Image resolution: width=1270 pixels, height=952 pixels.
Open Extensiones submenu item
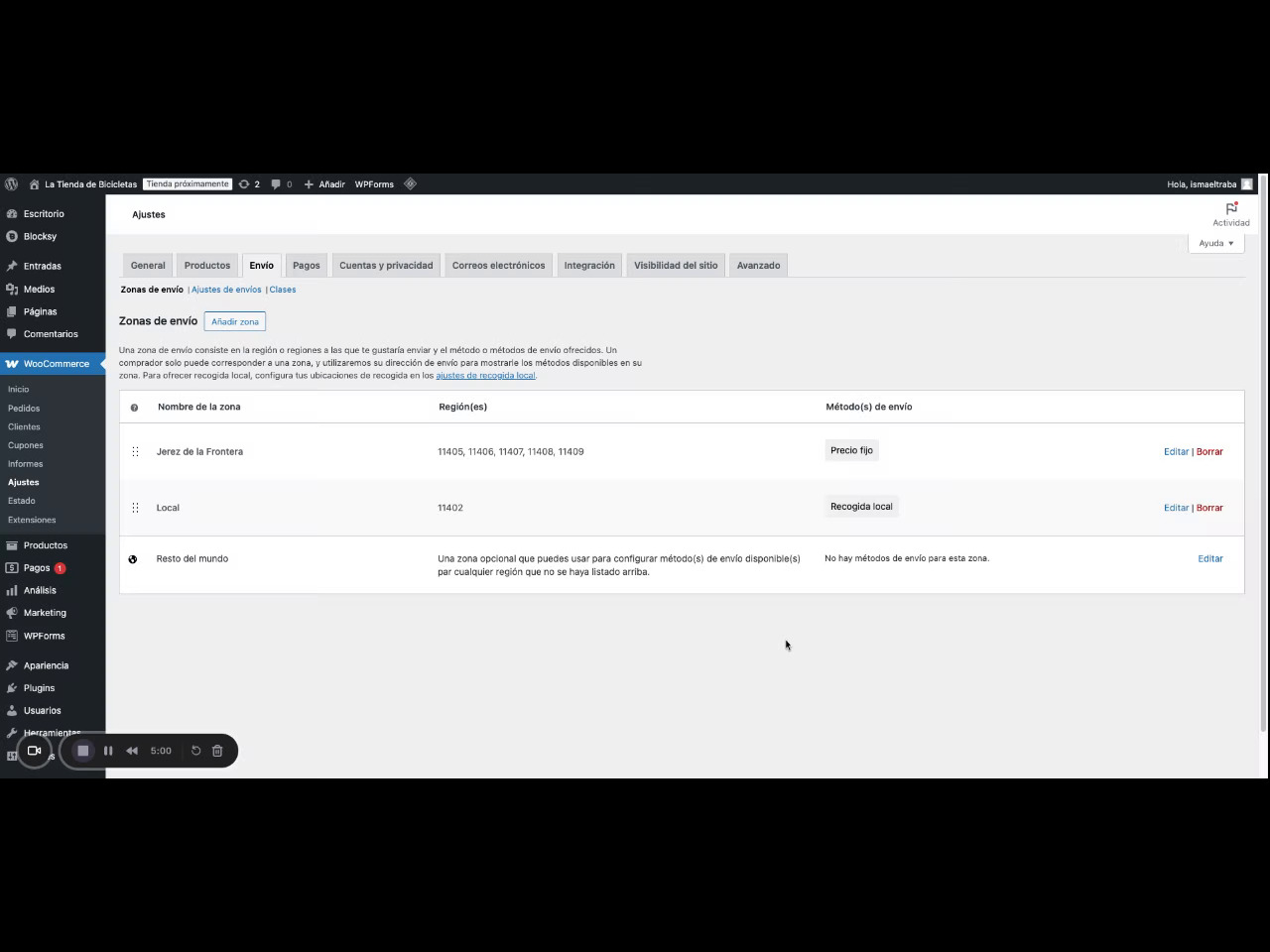pos(32,520)
